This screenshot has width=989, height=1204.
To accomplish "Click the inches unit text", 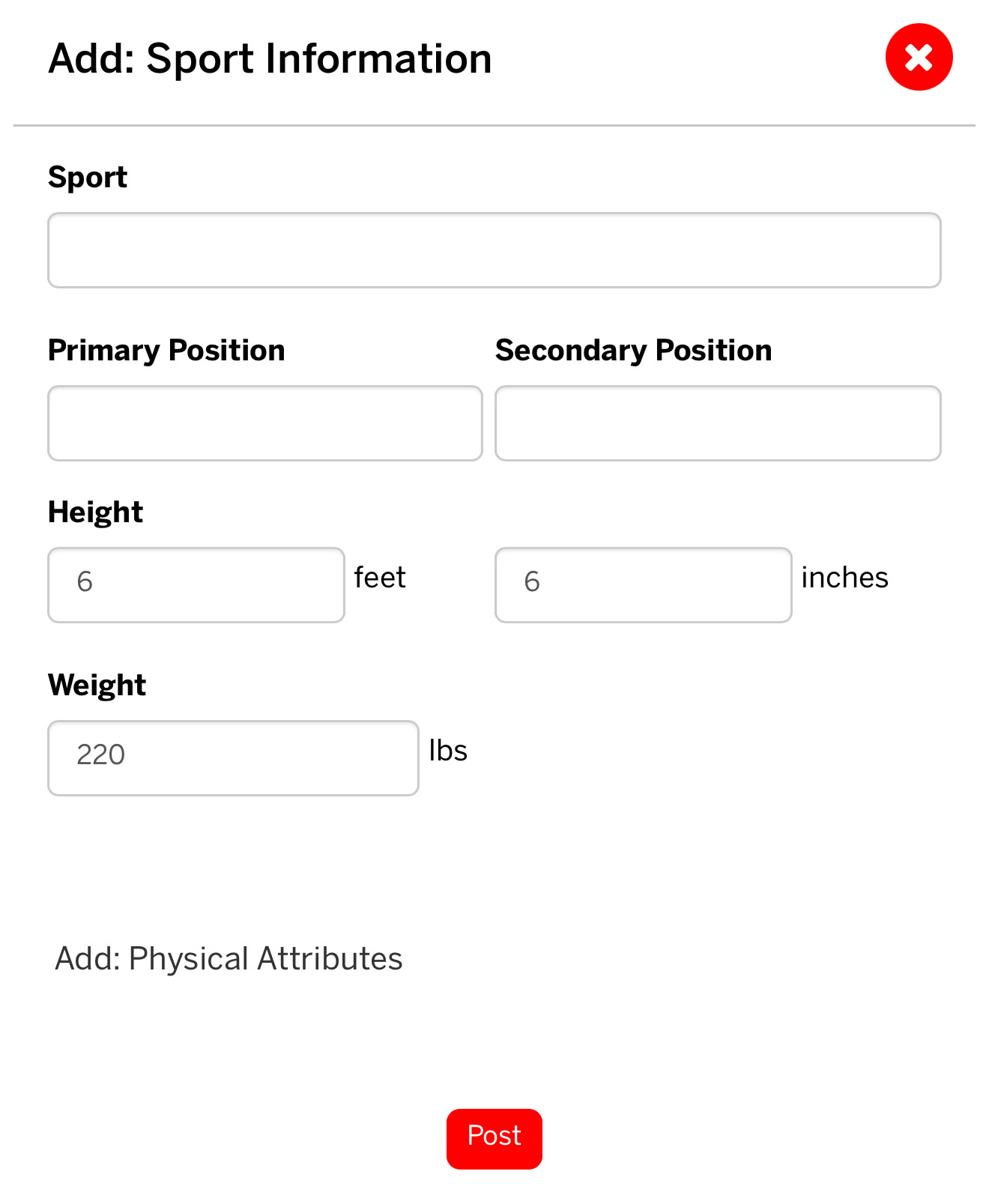I will click(844, 578).
